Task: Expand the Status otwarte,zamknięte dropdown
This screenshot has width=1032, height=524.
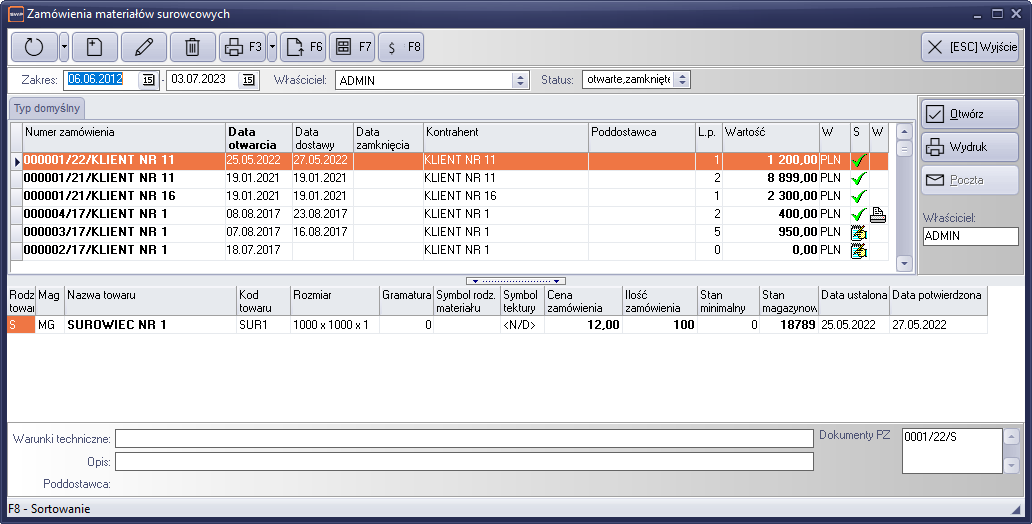Action: [681, 80]
